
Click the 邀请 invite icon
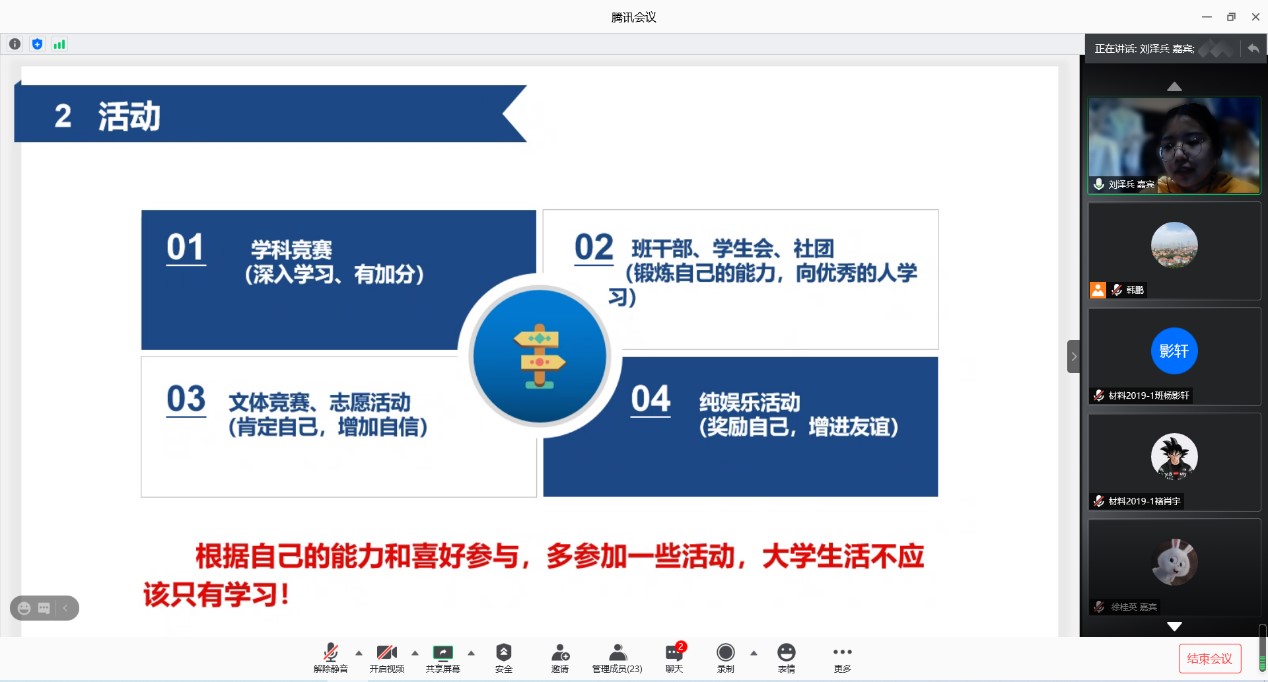[560, 658]
